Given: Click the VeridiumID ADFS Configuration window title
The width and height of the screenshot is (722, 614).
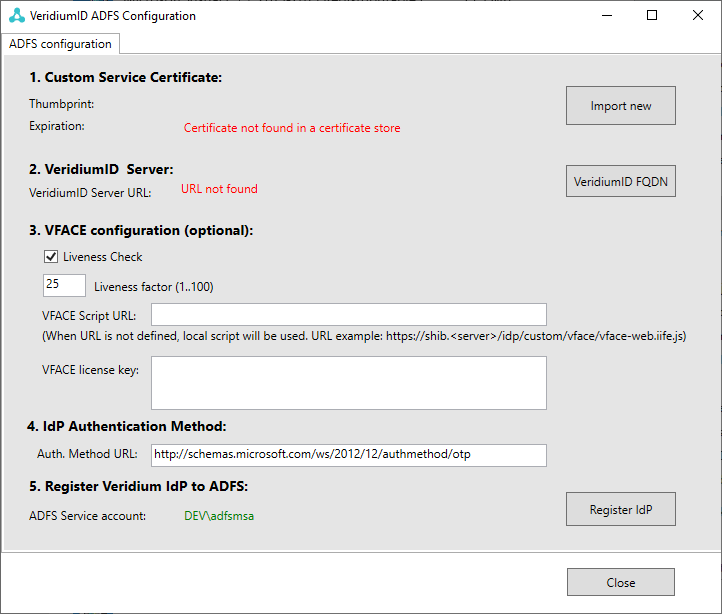Looking at the screenshot, I should tap(113, 16).
